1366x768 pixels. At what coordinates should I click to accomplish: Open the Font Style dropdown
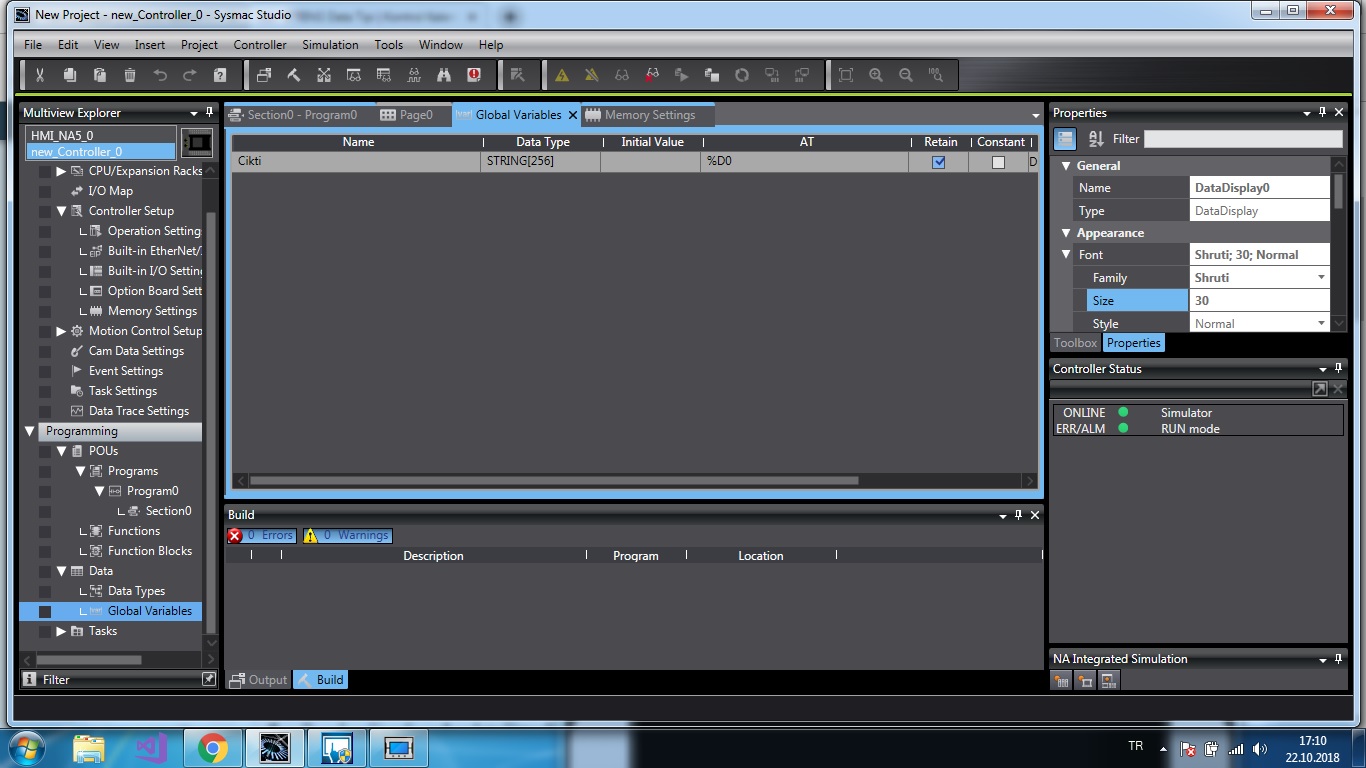click(x=1321, y=323)
